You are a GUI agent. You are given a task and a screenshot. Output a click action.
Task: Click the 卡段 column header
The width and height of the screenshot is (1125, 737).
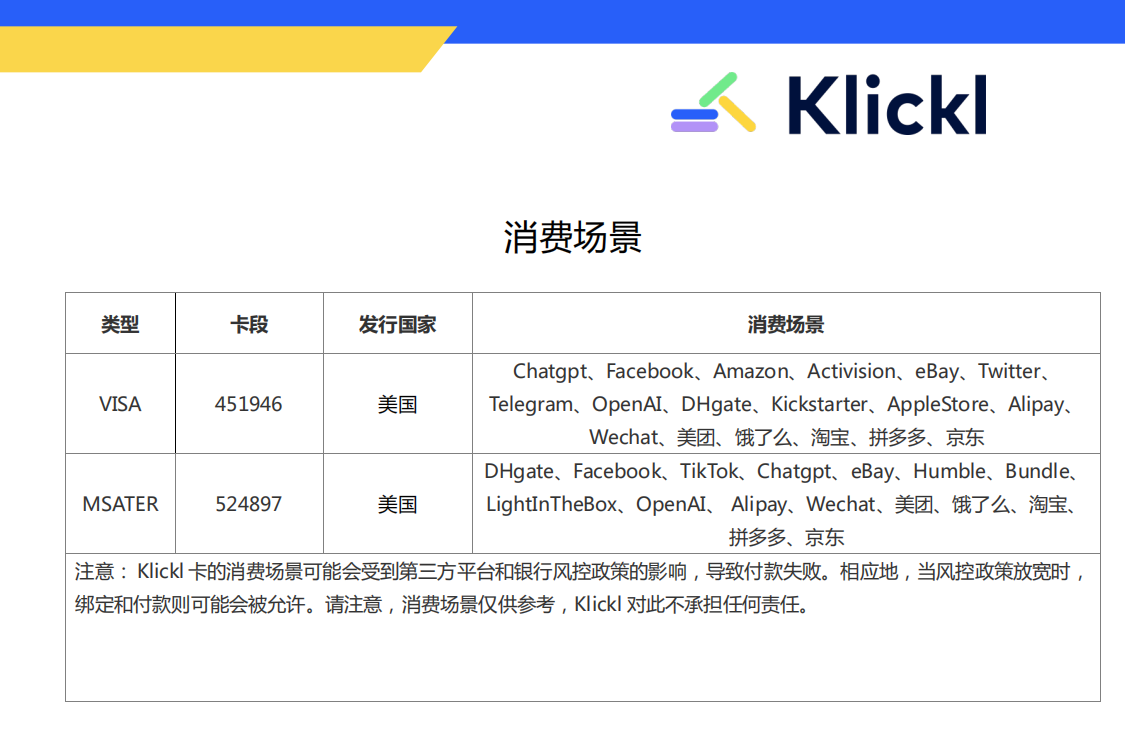249,324
